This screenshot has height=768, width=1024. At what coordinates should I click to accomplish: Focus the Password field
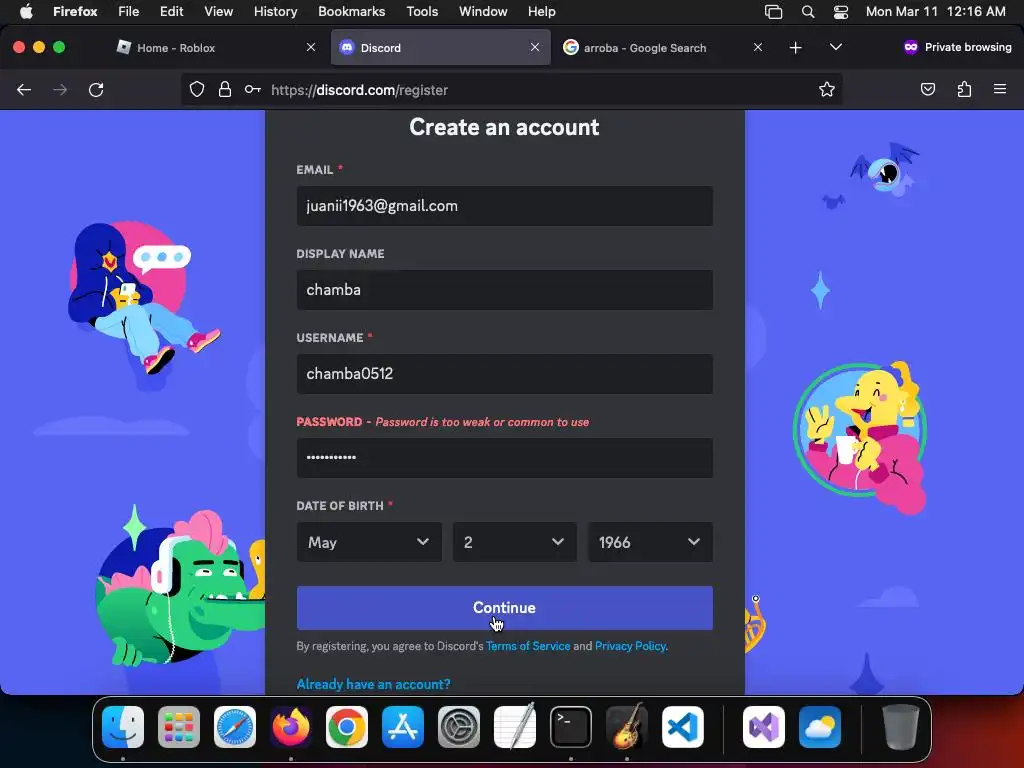504,458
